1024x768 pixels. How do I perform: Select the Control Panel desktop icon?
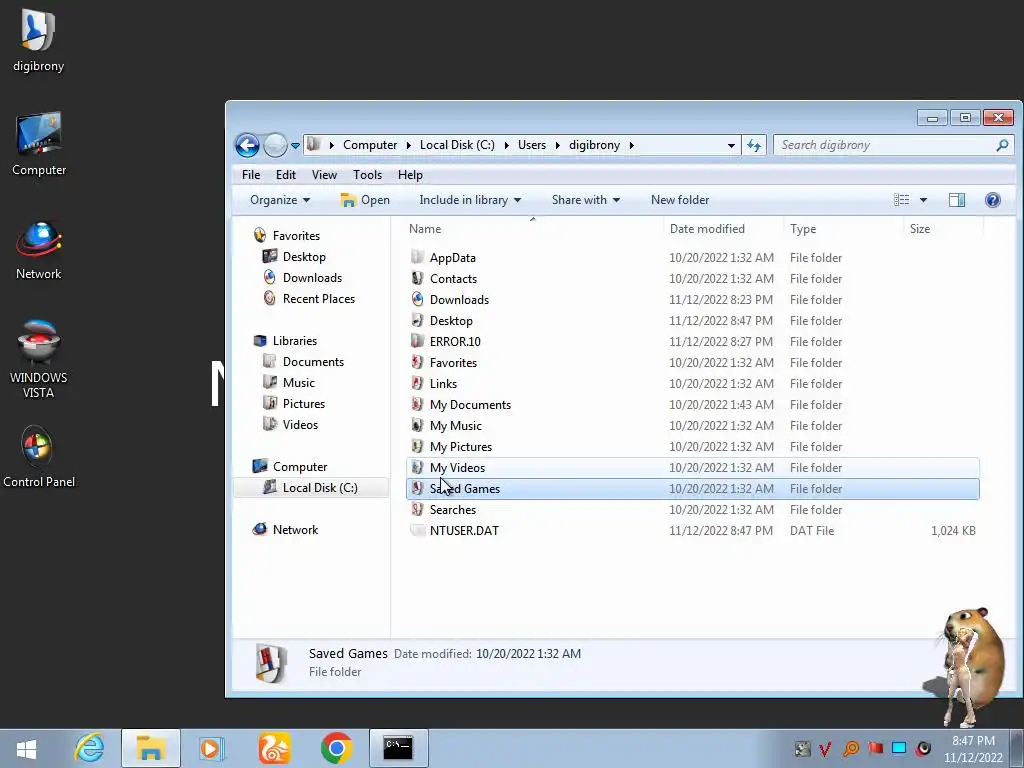(39, 456)
